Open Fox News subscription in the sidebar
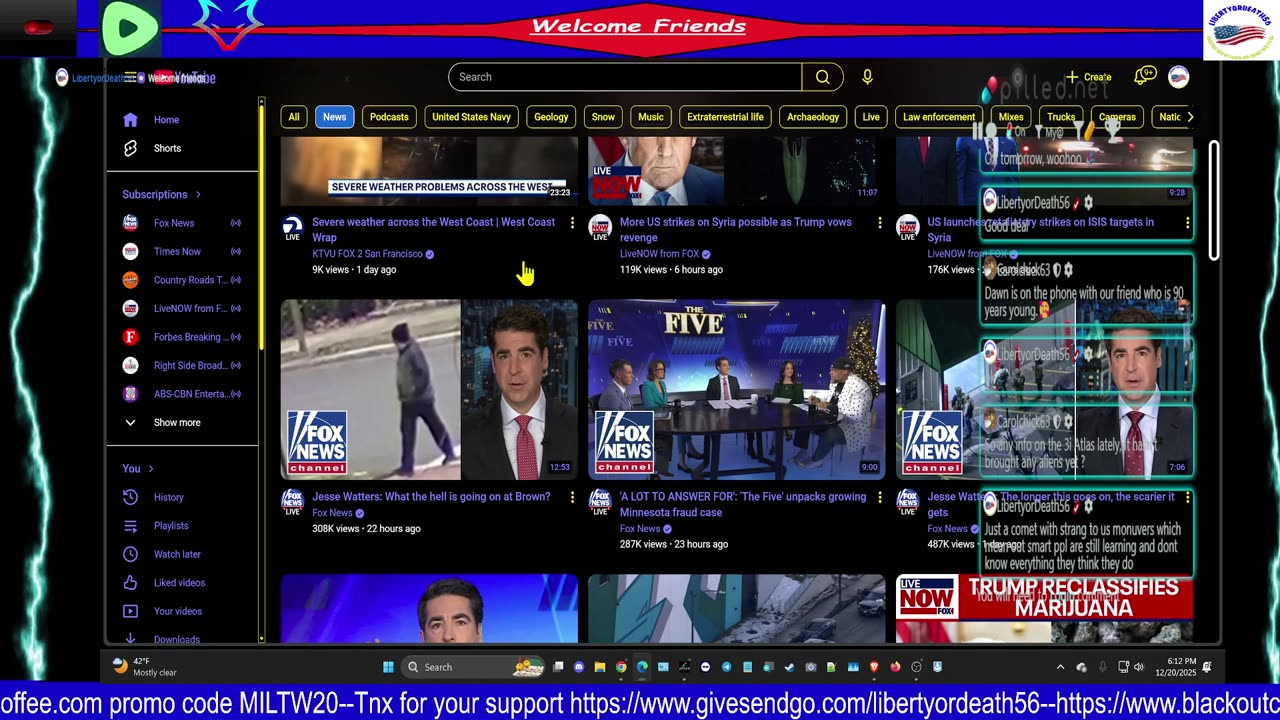The width and height of the screenshot is (1280, 720). coord(180,223)
